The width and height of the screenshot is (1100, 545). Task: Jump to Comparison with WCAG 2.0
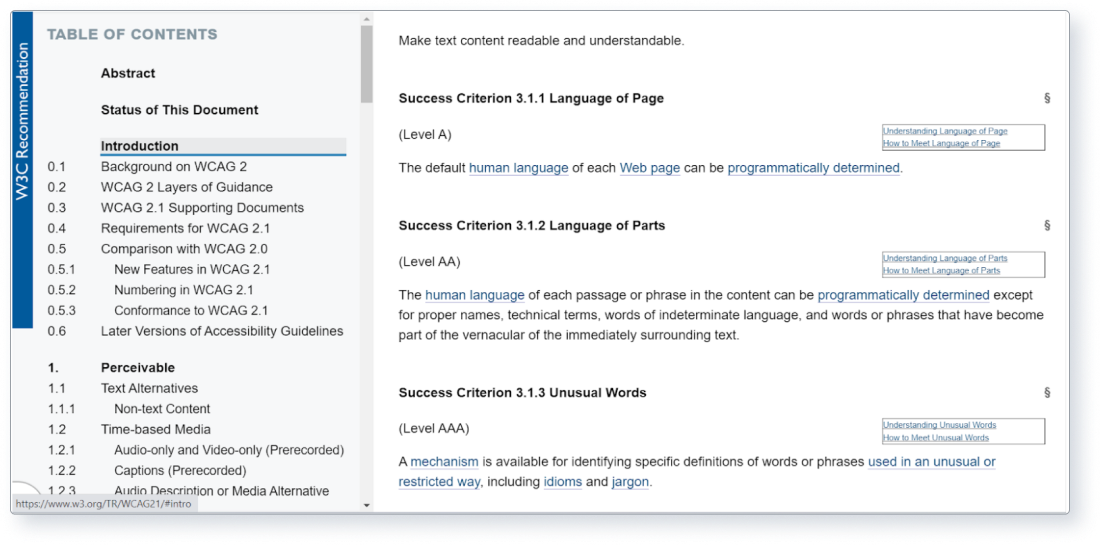[x=184, y=248]
